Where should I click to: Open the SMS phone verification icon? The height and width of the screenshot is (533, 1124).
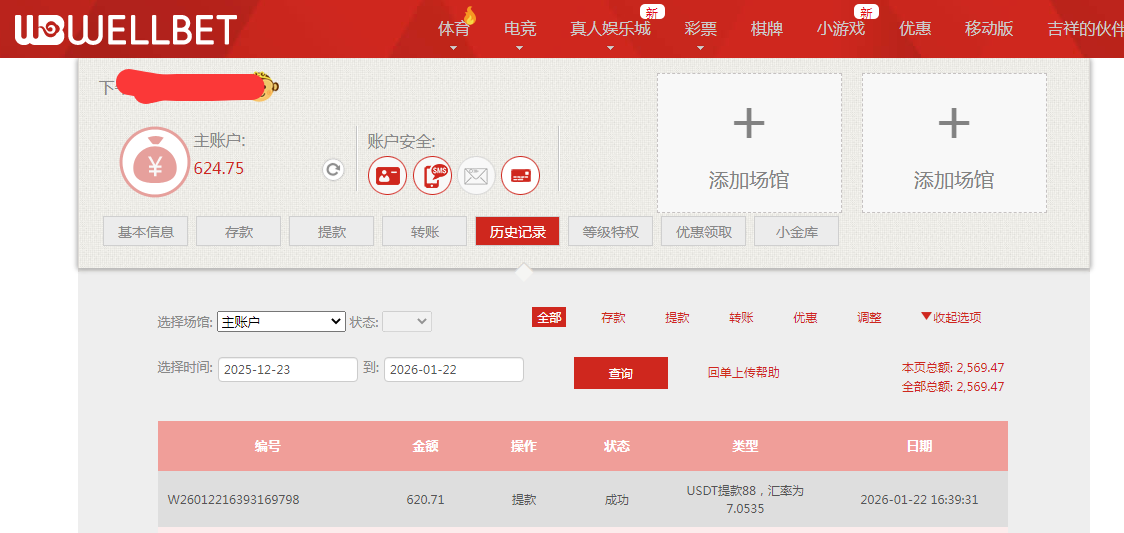point(432,176)
